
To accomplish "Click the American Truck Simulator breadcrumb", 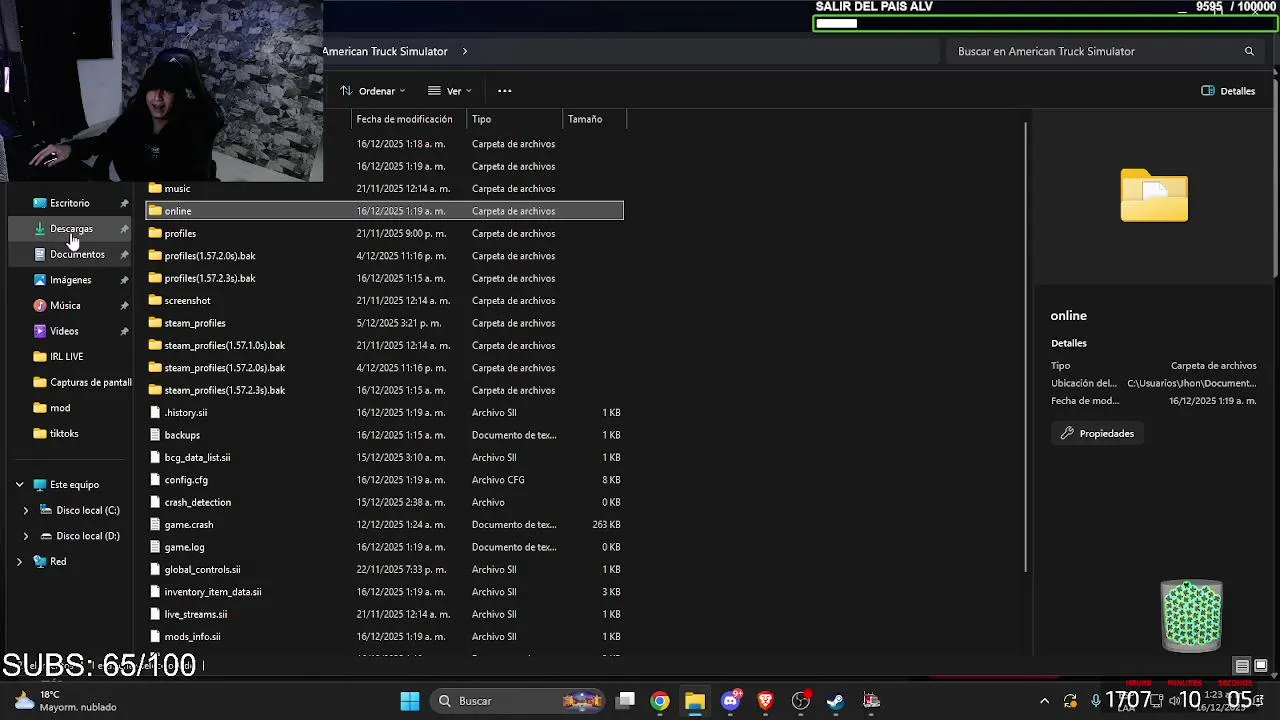I will 385,51.
